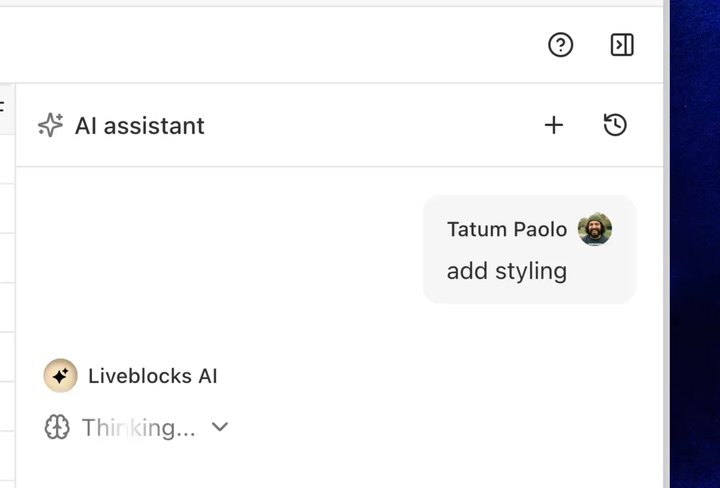
Task: Click Tatum Paolo's avatar photo
Action: click(x=595, y=229)
